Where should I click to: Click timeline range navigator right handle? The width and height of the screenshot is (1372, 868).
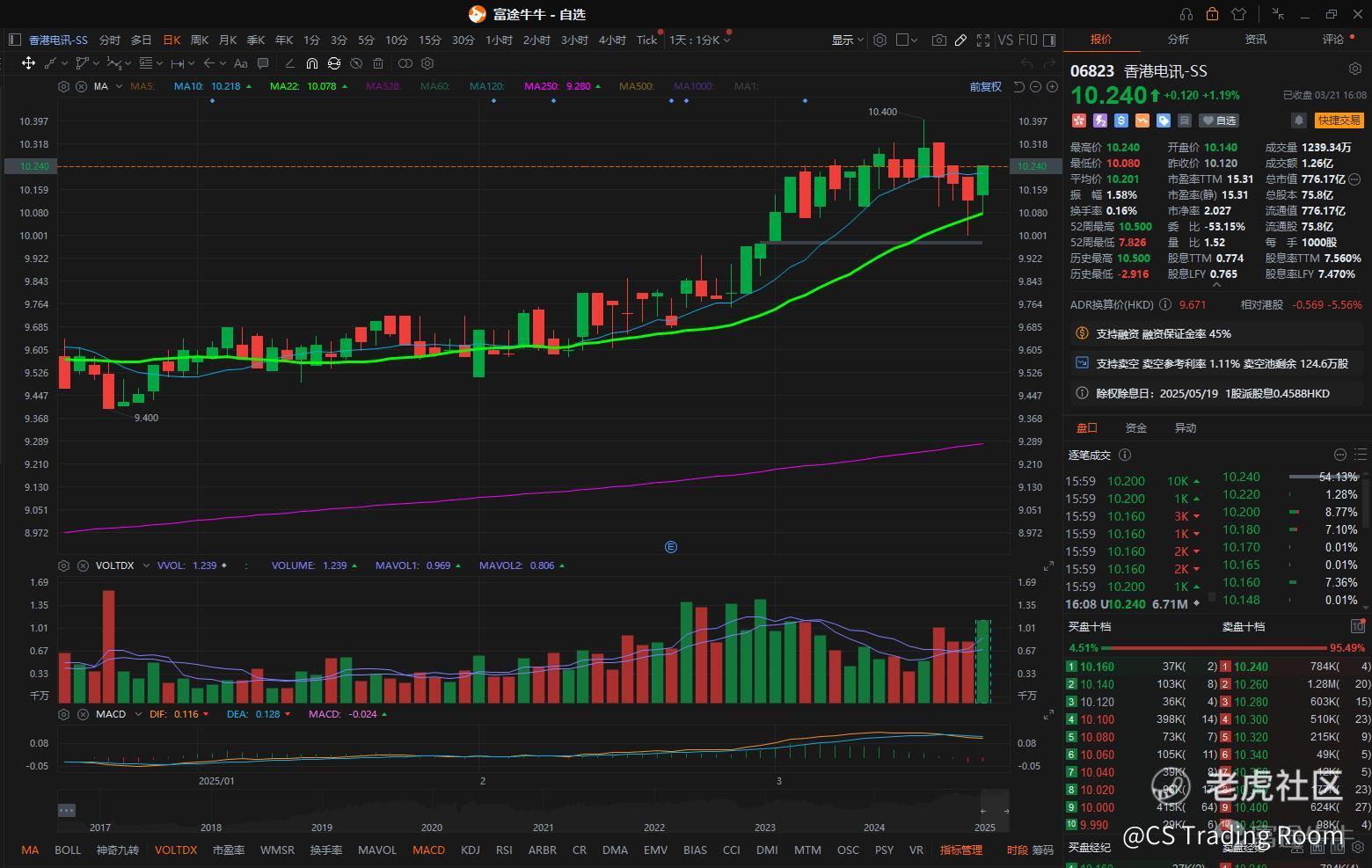coord(1006,811)
